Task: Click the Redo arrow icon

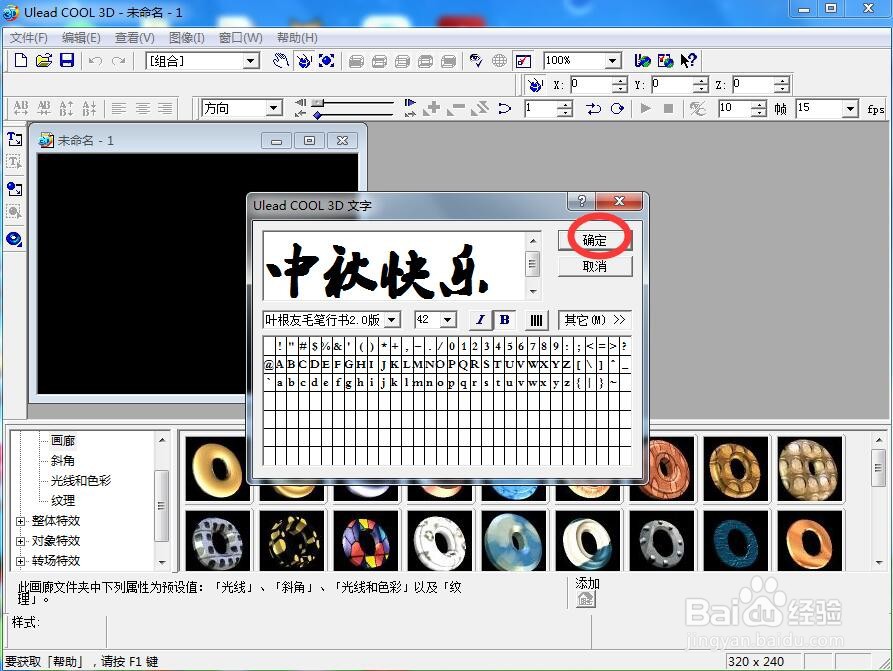Action: coord(118,60)
